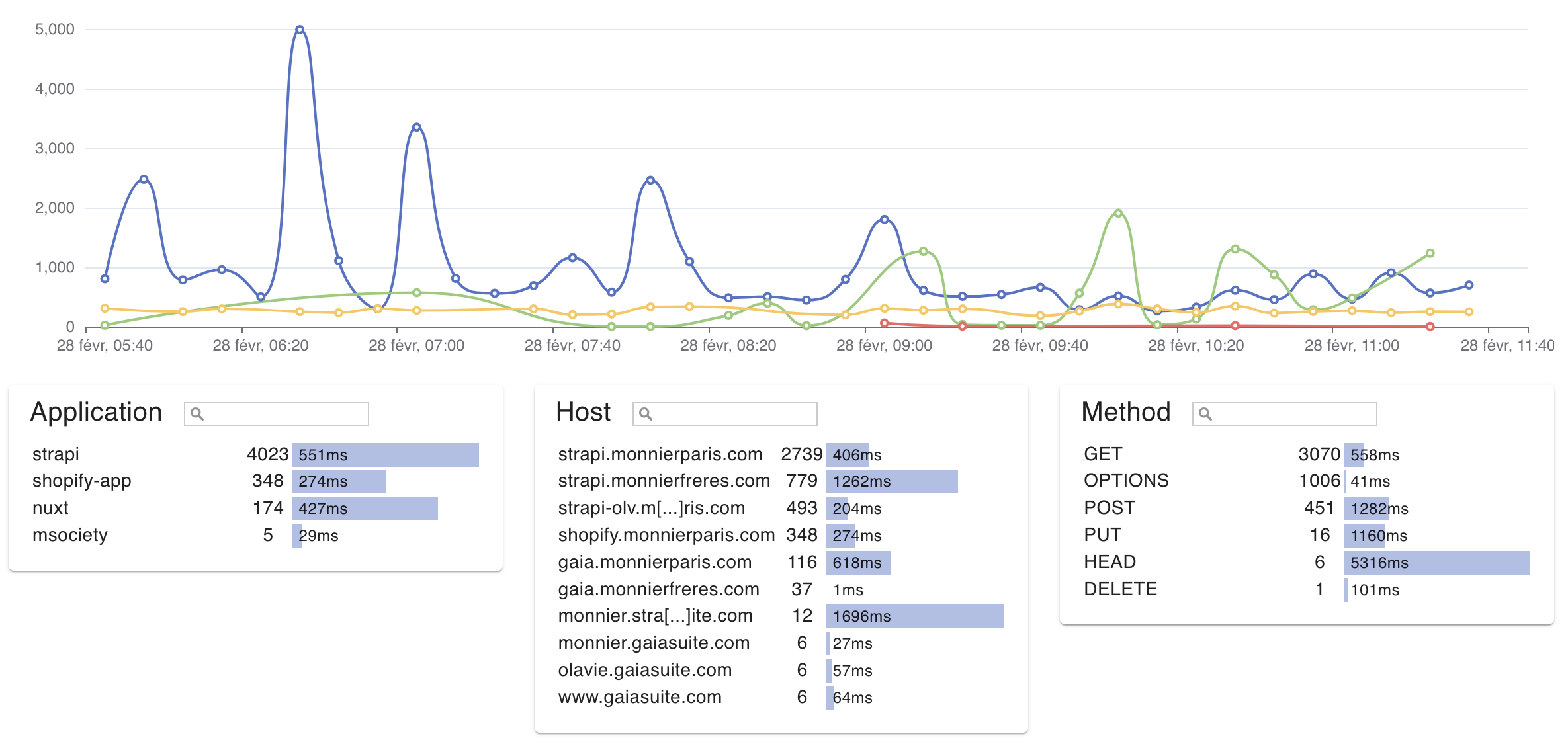
Task: Click the Application panel heading
Action: [96, 412]
